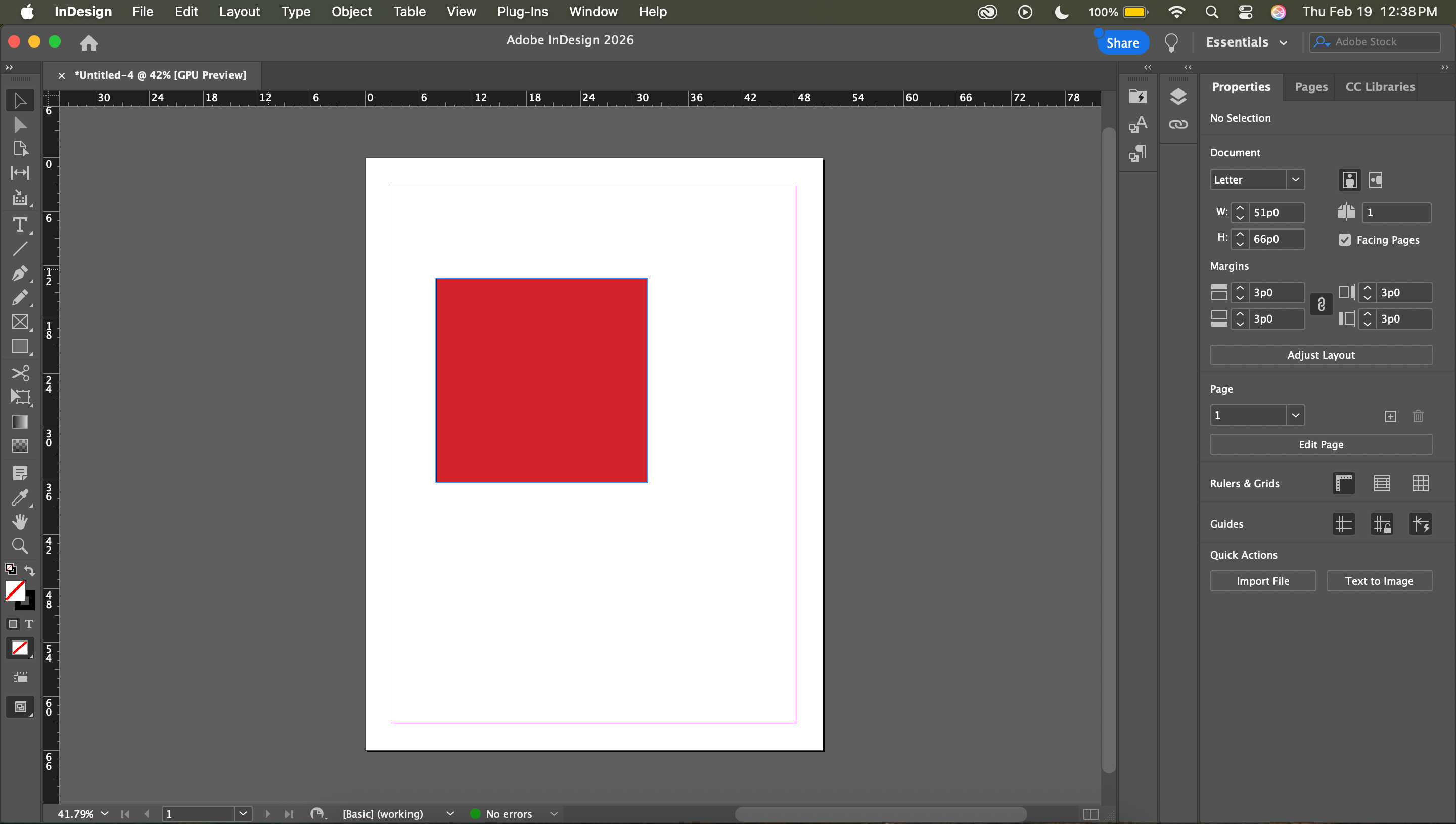Open the Layers panel icon
Viewport: 1456px width, 824px height.
coord(1178,97)
